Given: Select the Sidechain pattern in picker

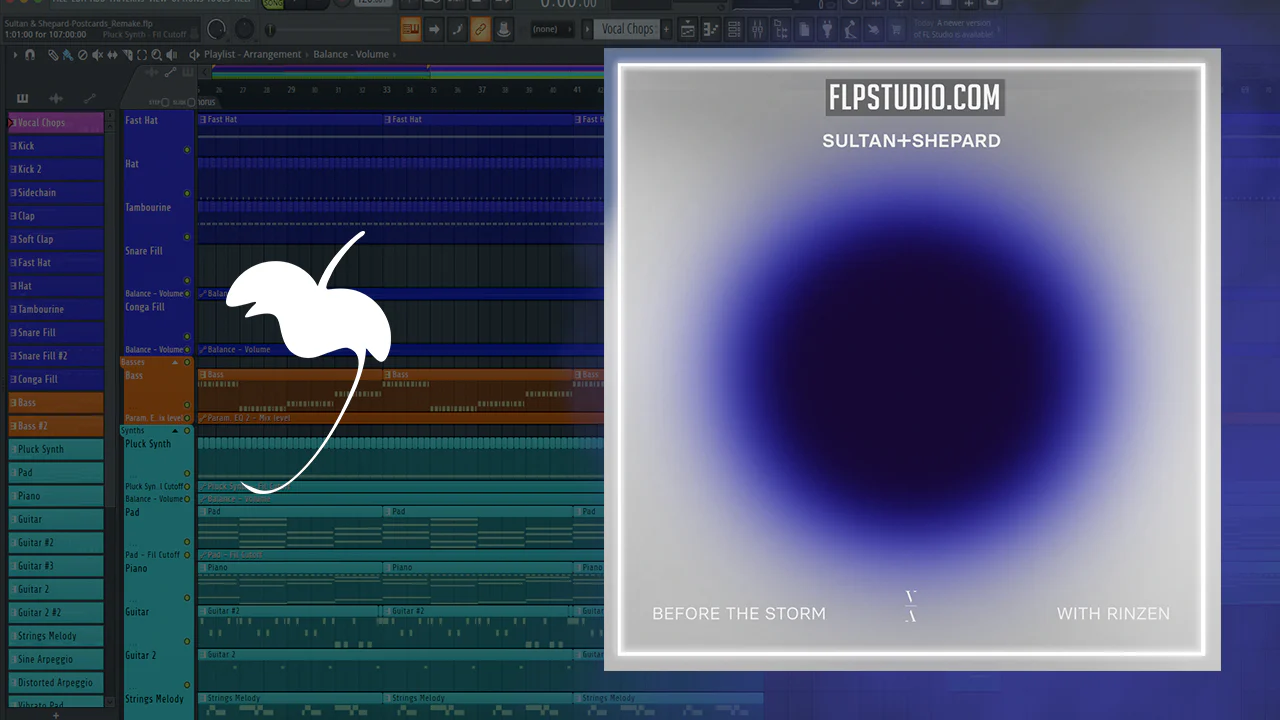Looking at the screenshot, I should (x=56, y=193).
